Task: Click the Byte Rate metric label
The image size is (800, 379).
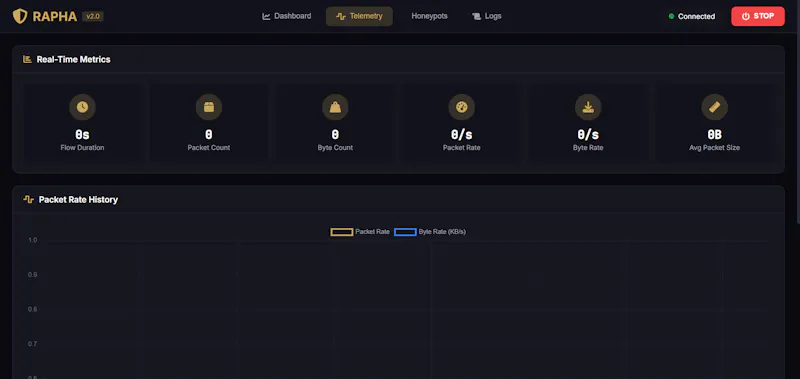Action: (x=588, y=148)
